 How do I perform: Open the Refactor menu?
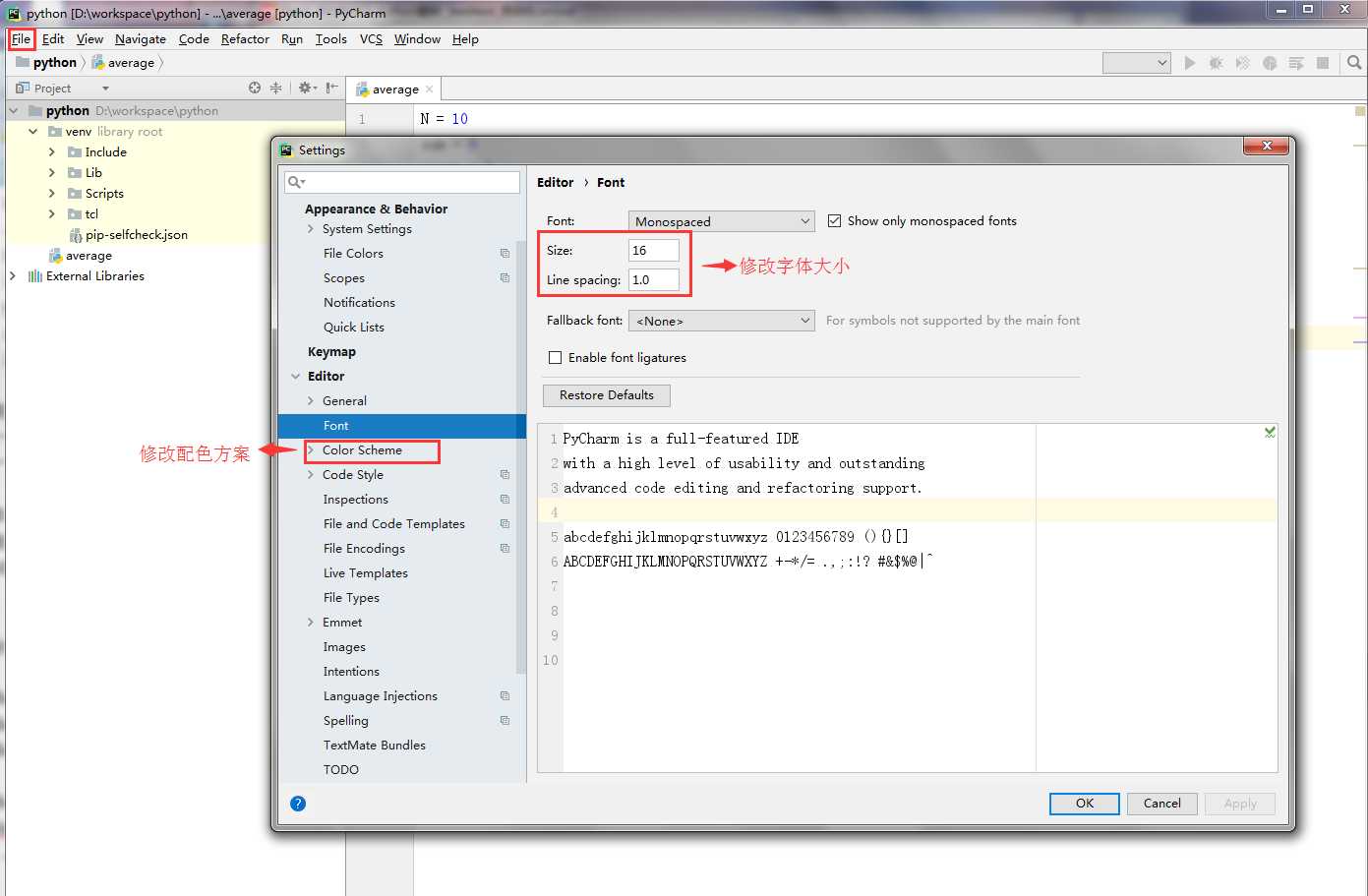[x=245, y=39]
